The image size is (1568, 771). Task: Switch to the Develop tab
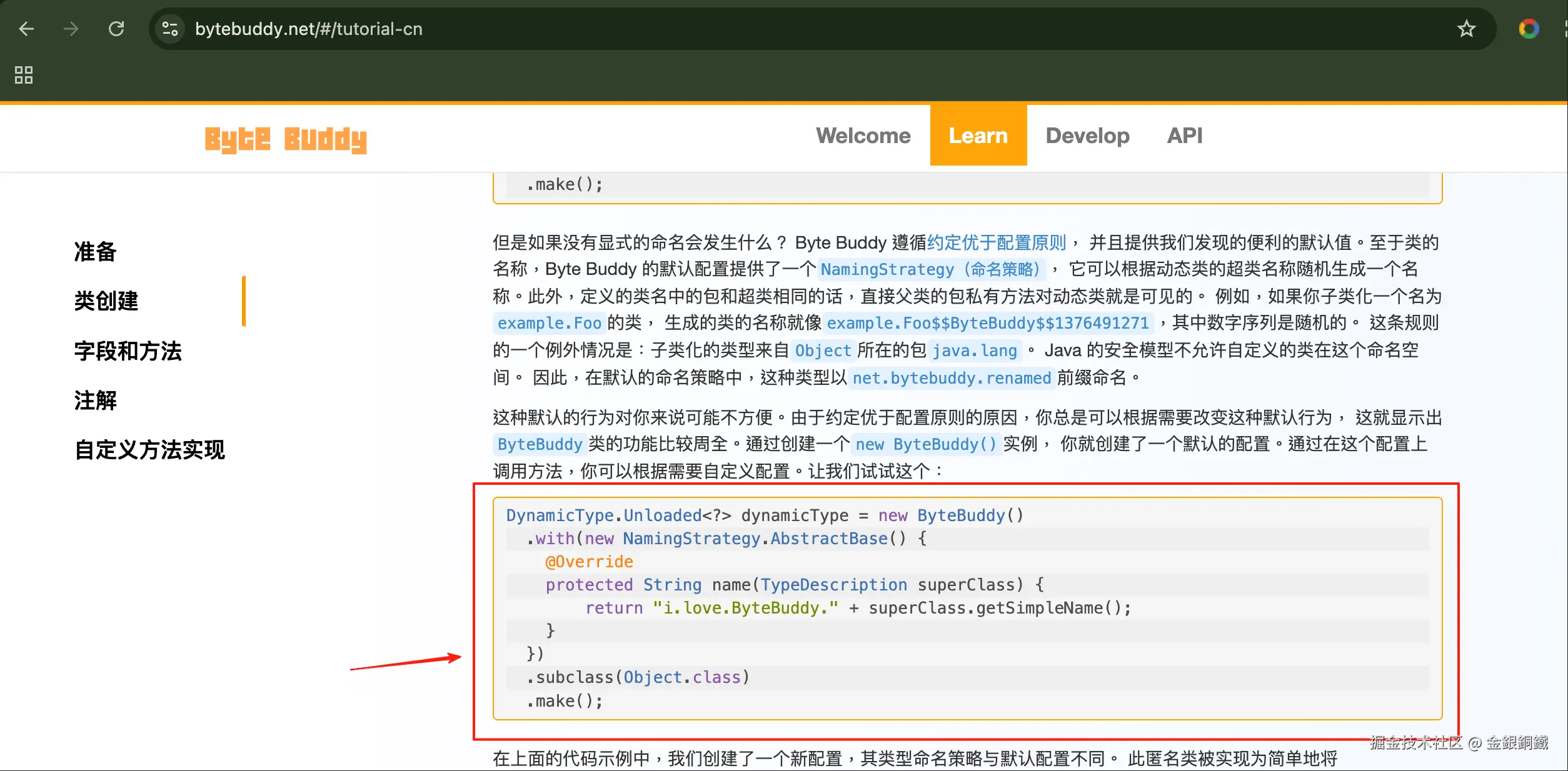[1087, 136]
